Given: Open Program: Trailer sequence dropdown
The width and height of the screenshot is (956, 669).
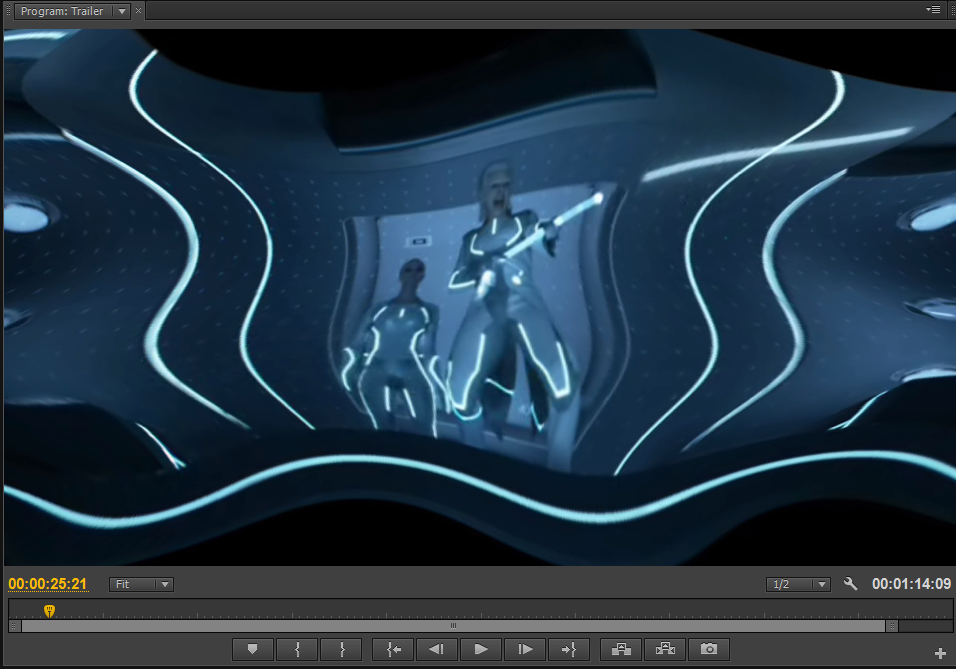Looking at the screenshot, I should coord(122,11).
